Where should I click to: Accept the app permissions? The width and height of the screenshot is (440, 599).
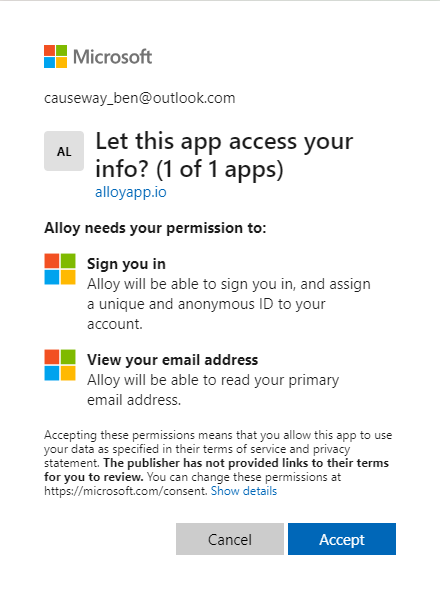coord(342,539)
